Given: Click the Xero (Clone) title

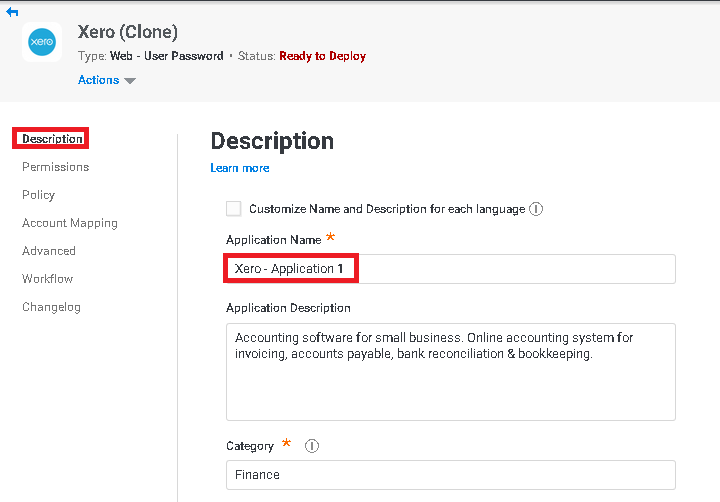Looking at the screenshot, I should [x=128, y=32].
